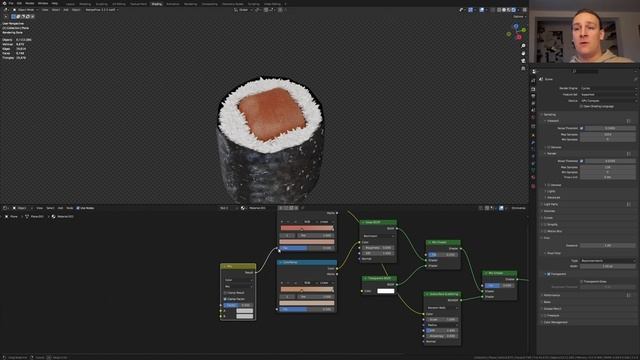The image size is (640, 360).
Task: Toggle Clamp Result in Mix node
Action: [225, 293]
